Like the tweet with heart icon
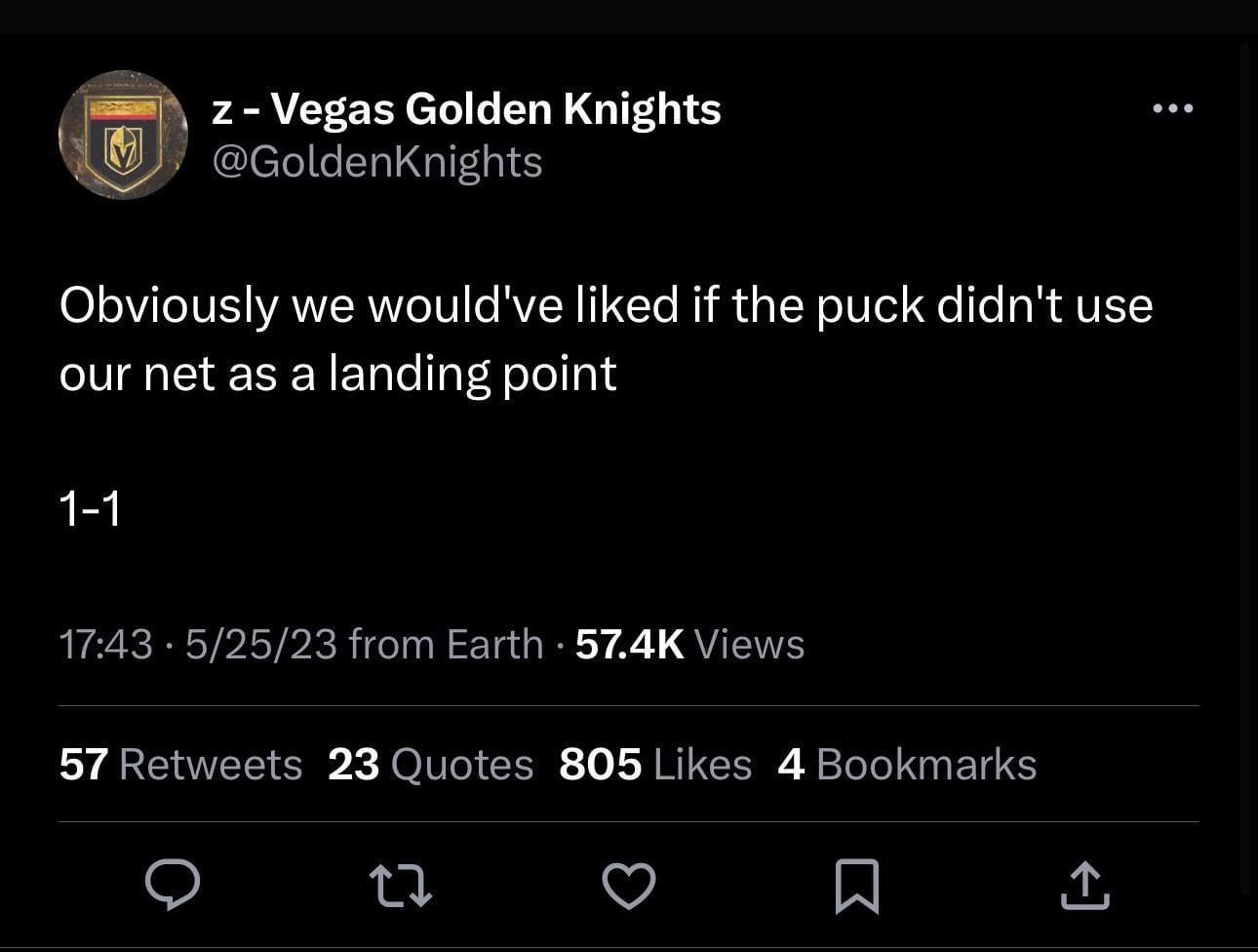Viewport: 1258px width, 952px height. click(629, 885)
